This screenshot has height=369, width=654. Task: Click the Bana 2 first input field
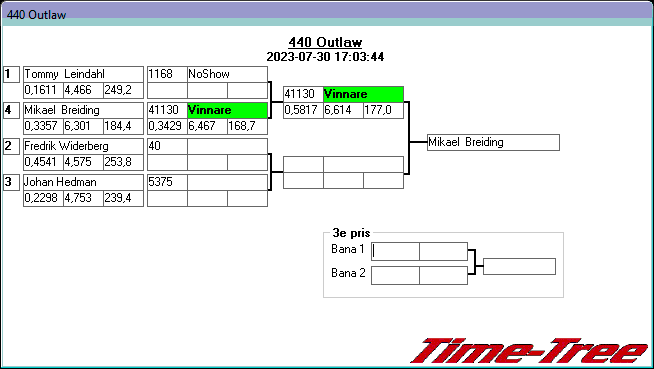click(x=395, y=275)
